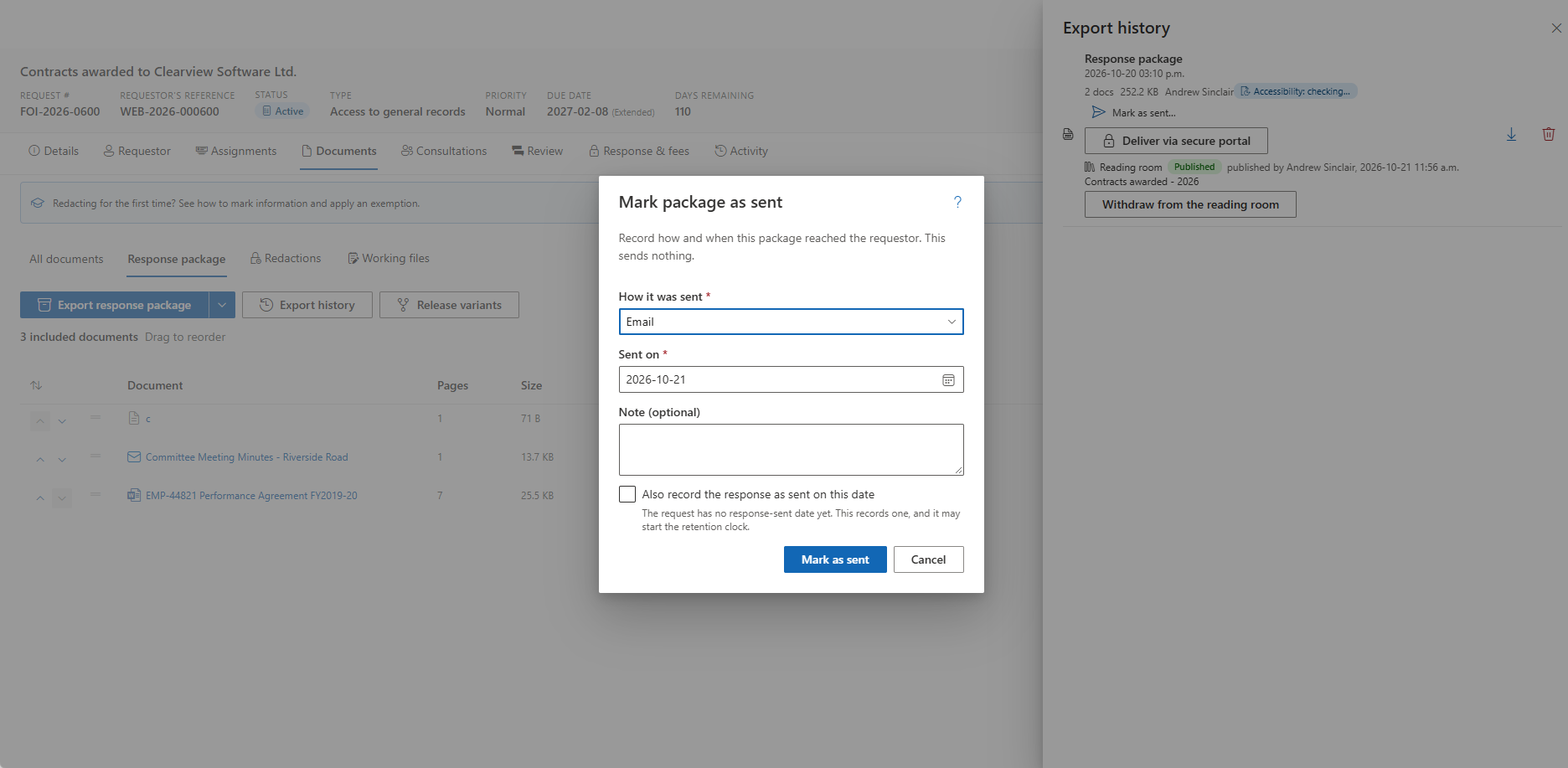Click the drag handle for EMP-44821 row
Image resolution: width=1568 pixels, height=768 pixels.
click(95, 494)
